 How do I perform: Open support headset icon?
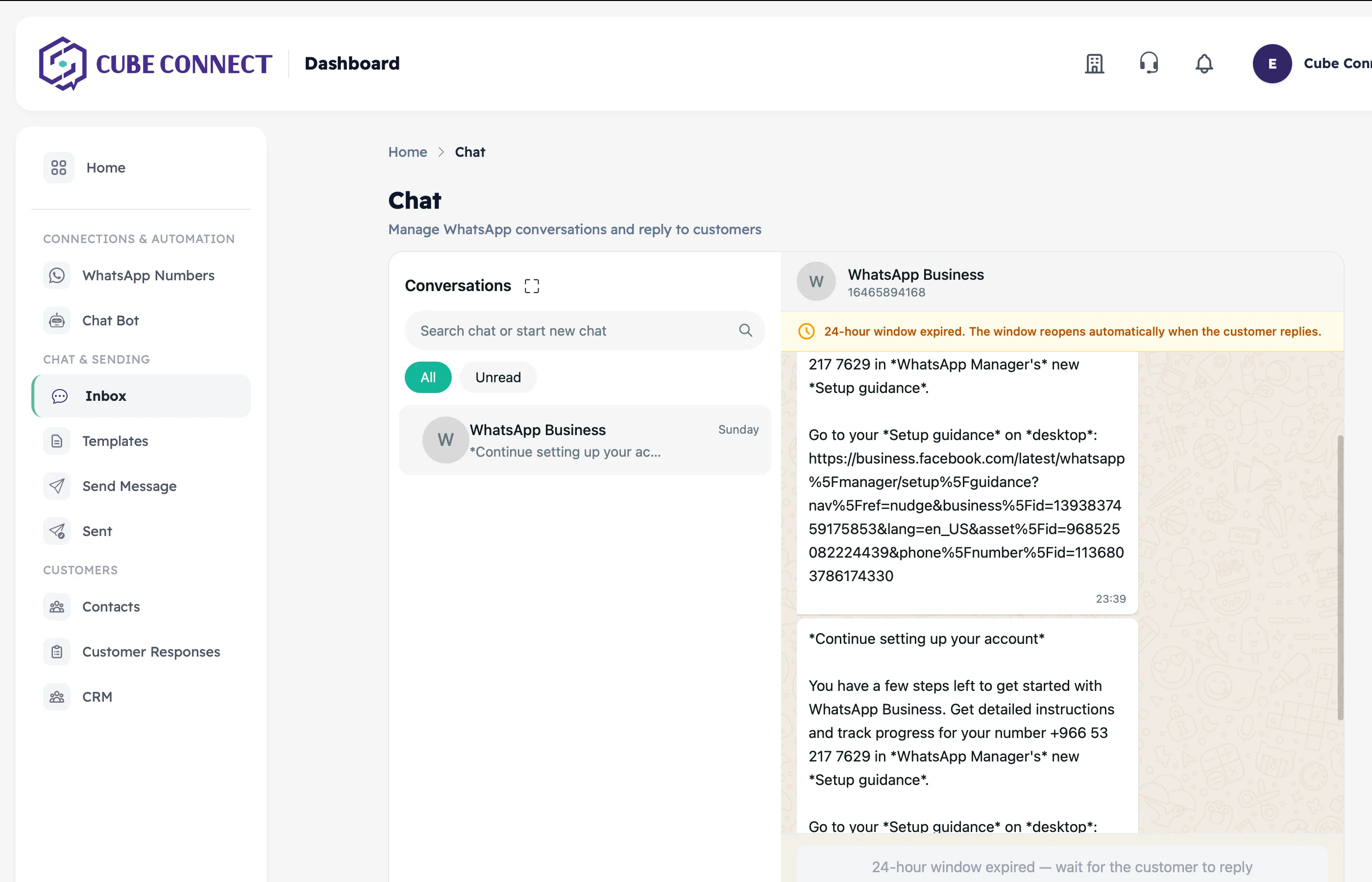point(1149,64)
